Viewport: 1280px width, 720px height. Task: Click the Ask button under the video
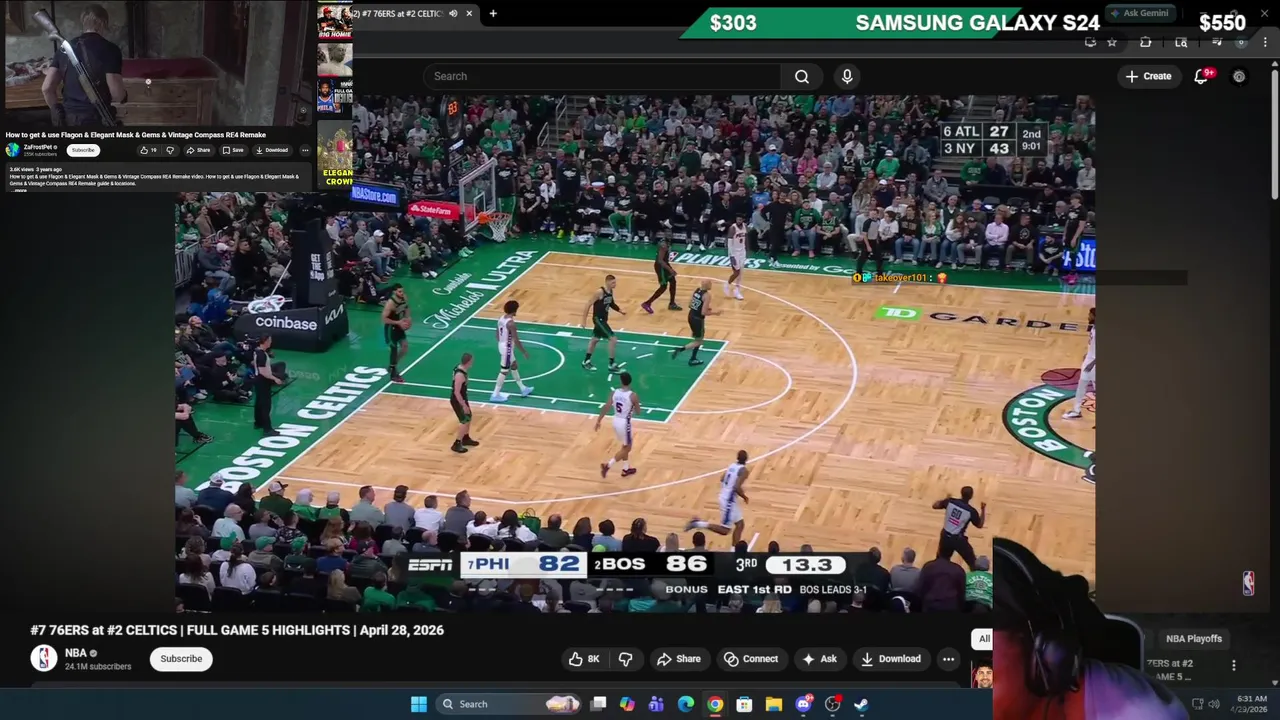(819, 659)
